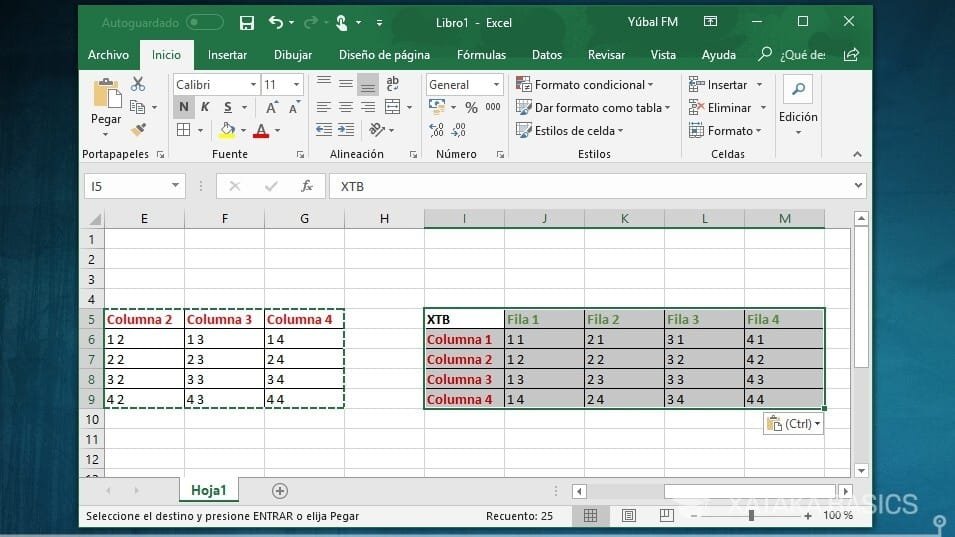
Task: Click the borders icon in Fuente group
Action: [x=183, y=130]
